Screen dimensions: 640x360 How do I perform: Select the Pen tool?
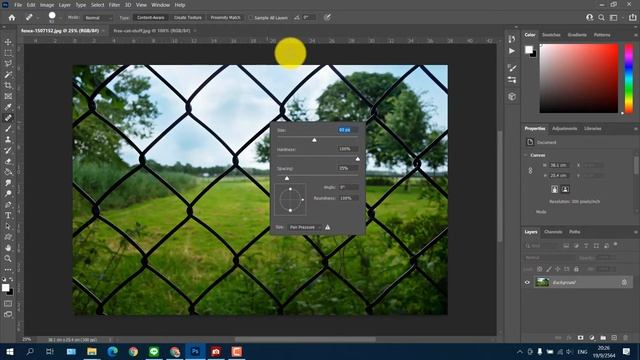(8, 204)
